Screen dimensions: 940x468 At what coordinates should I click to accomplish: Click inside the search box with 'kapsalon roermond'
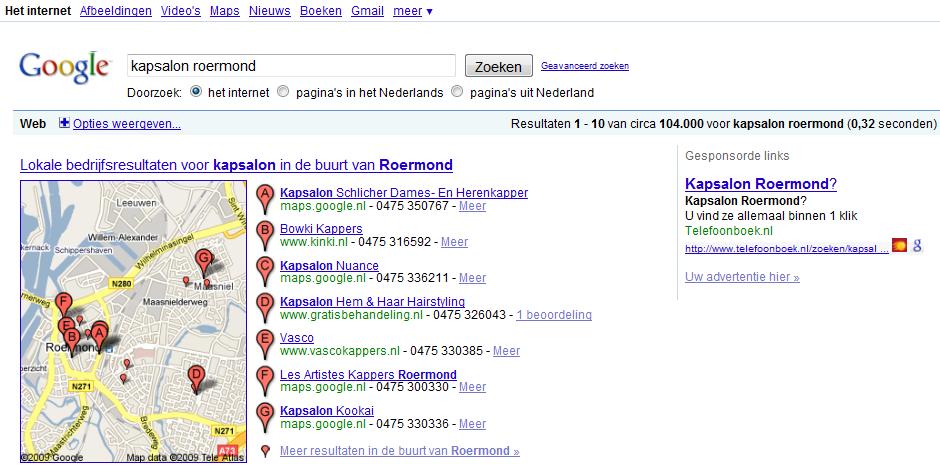point(291,66)
